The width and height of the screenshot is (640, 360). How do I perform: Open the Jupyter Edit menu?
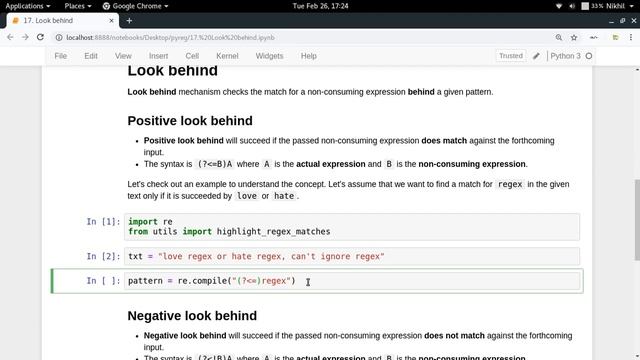[91, 56]
